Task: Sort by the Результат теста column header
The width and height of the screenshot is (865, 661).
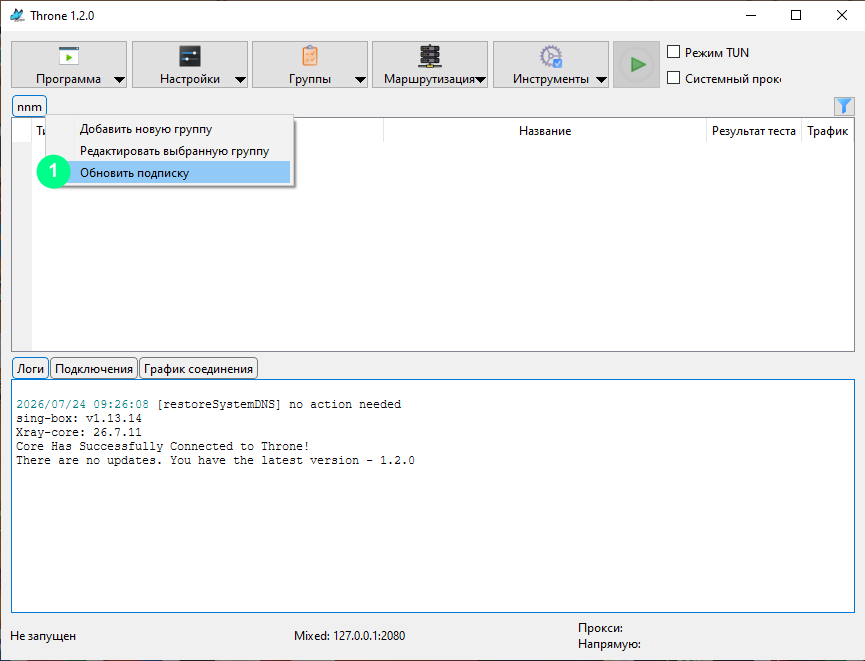Action: click(754, 131)
